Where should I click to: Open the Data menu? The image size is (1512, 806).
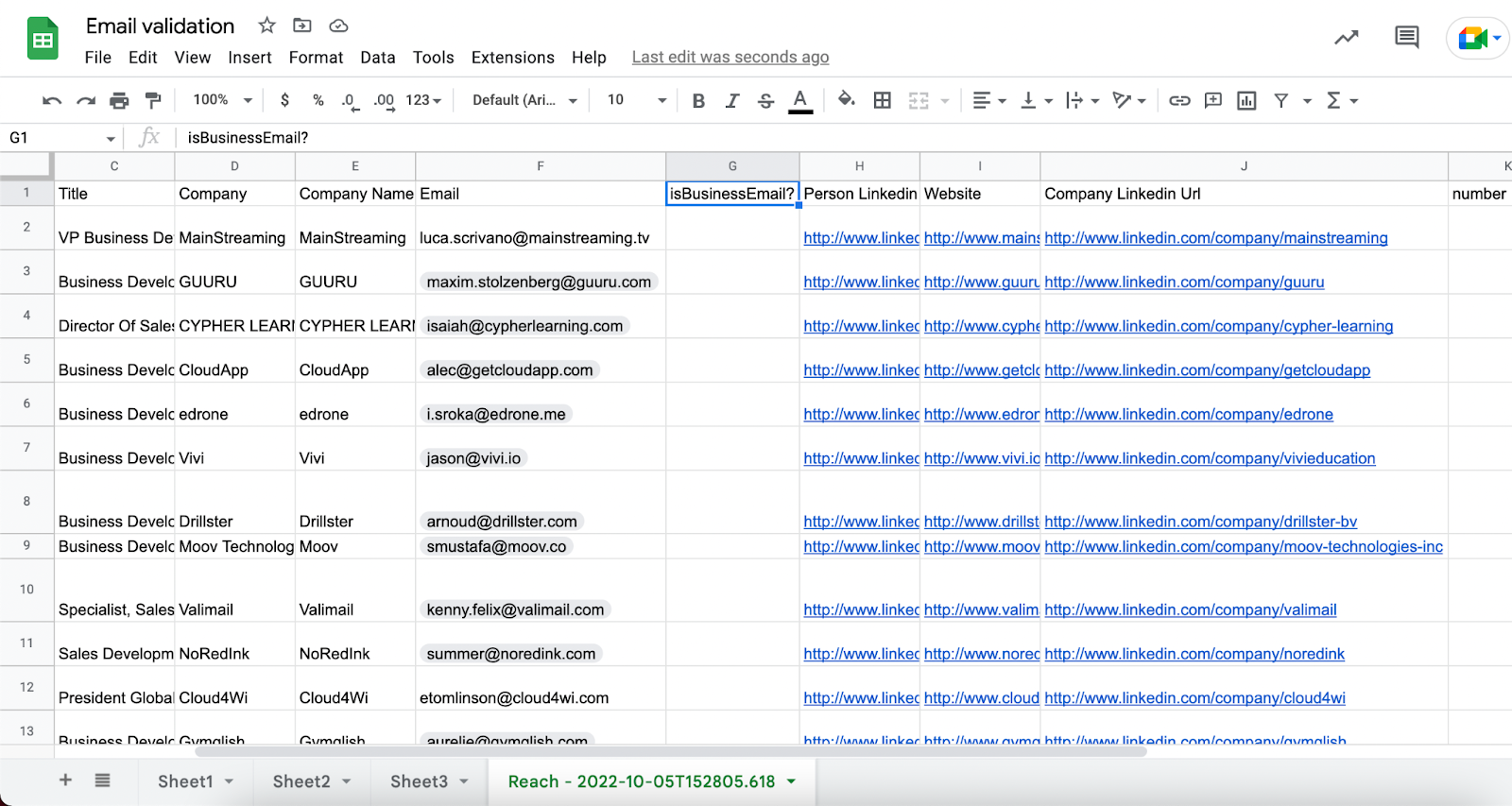378,58
